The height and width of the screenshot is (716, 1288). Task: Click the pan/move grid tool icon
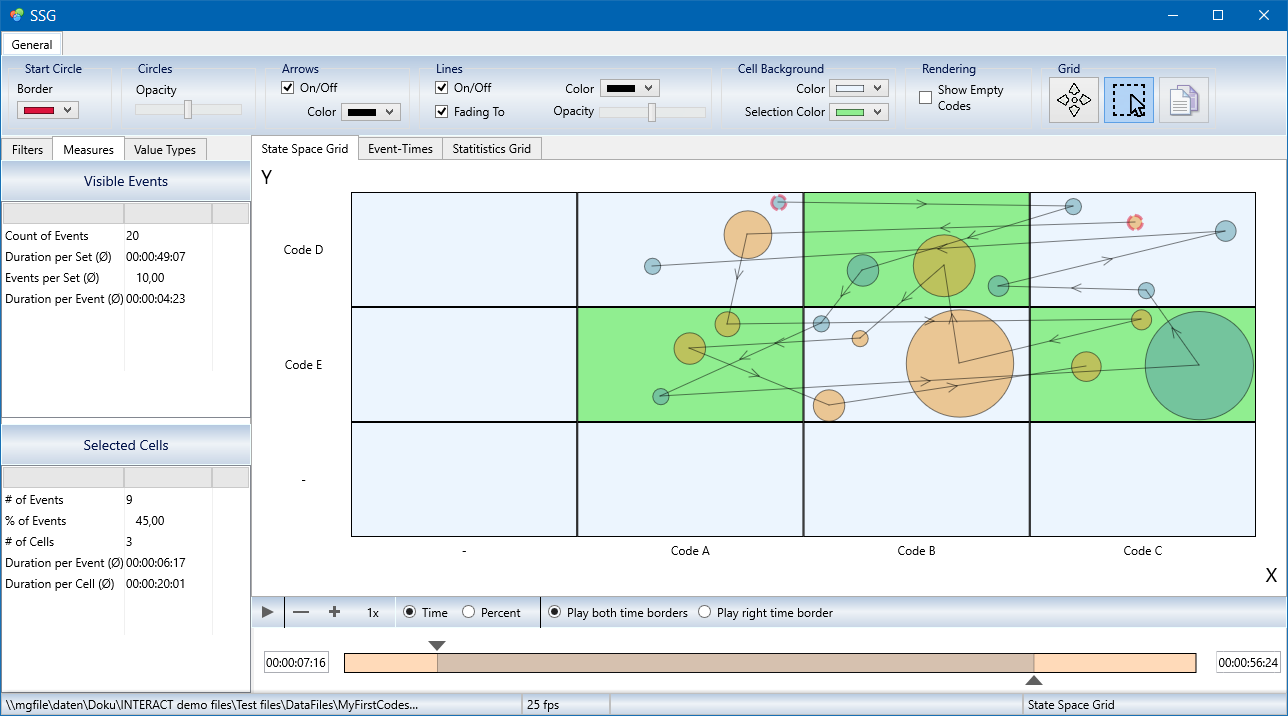coord(1074,101)
